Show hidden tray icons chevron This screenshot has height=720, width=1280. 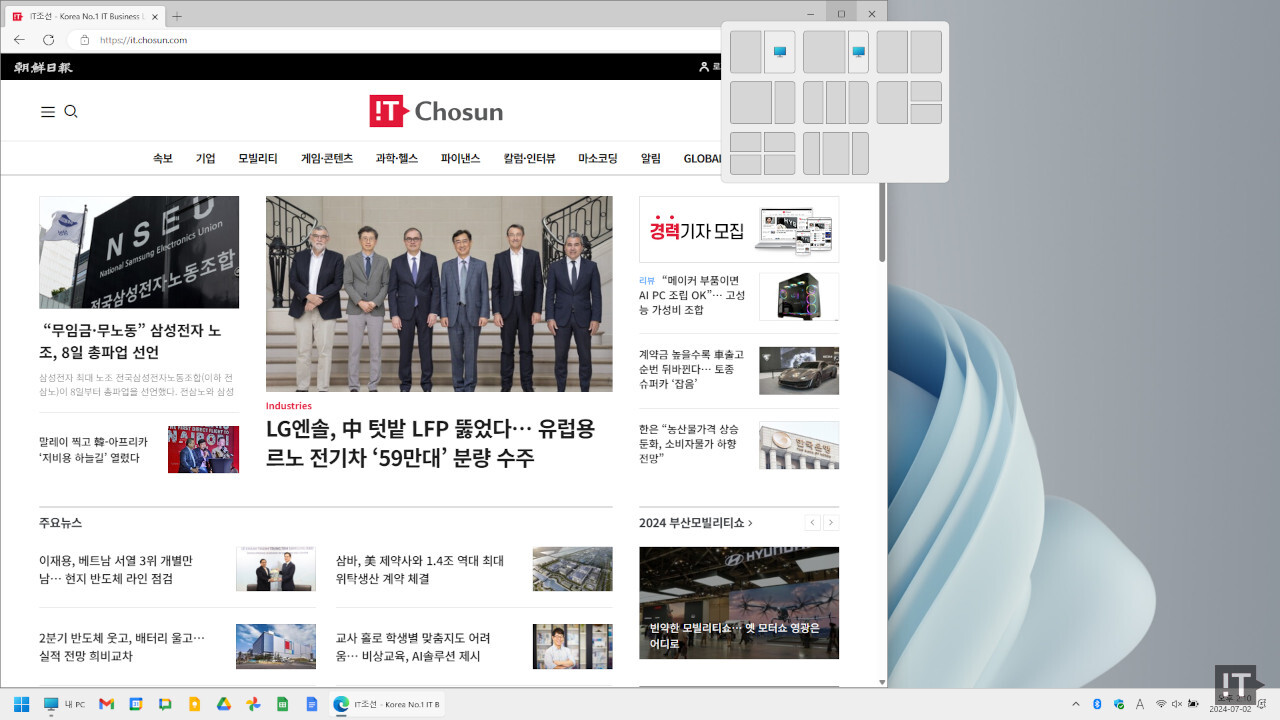1076,704
